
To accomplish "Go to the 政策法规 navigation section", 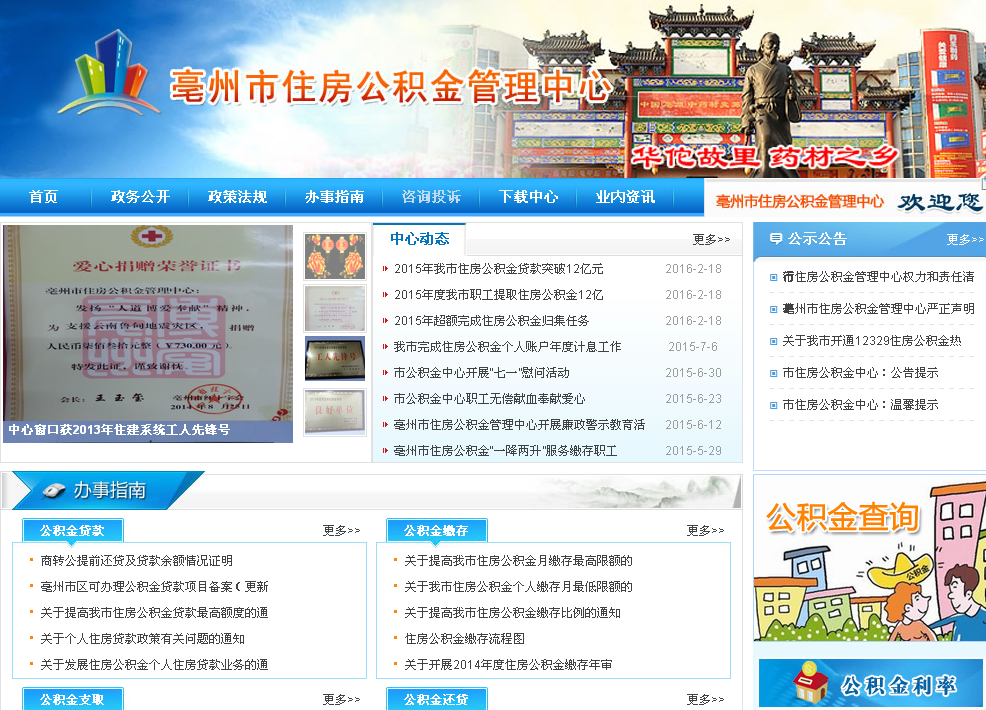I will click(237, 197).
